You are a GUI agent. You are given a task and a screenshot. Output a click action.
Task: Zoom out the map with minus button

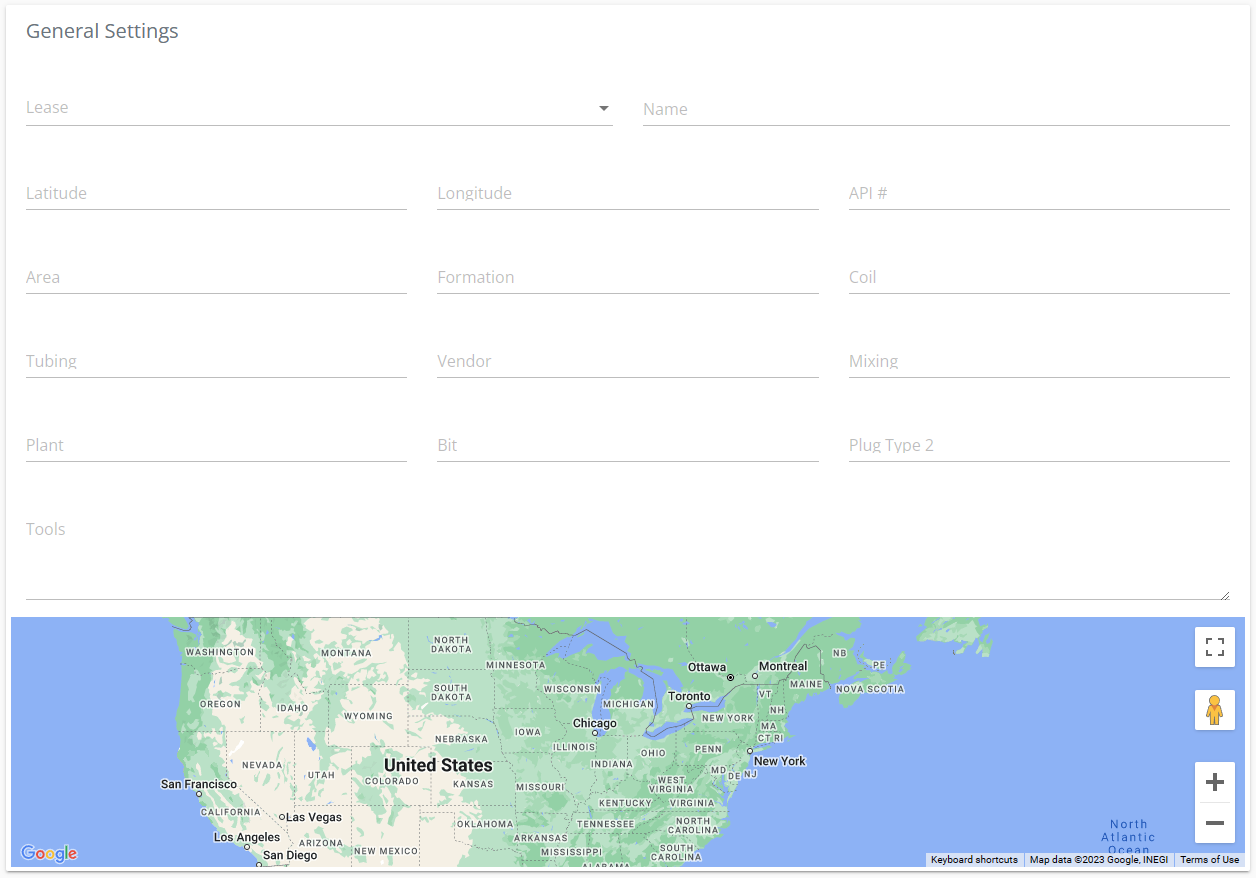pyautogui.click(x=1215, y=823)
